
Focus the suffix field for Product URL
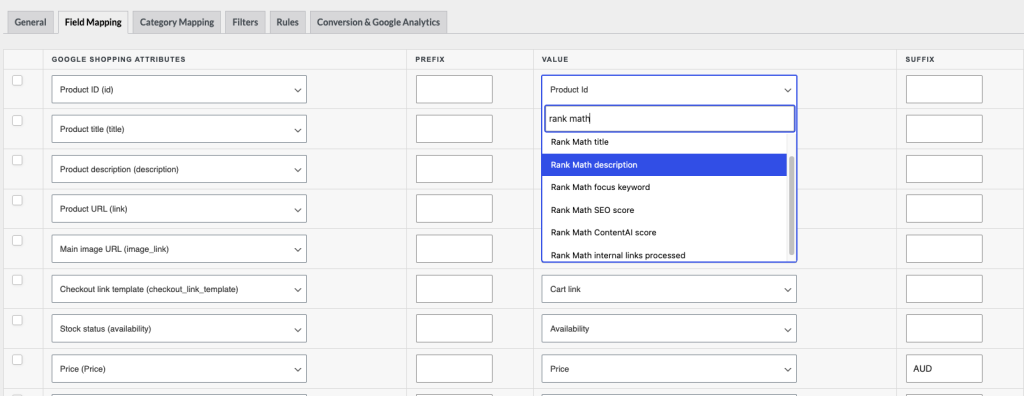pyautogui.click(x=944, y=209)
